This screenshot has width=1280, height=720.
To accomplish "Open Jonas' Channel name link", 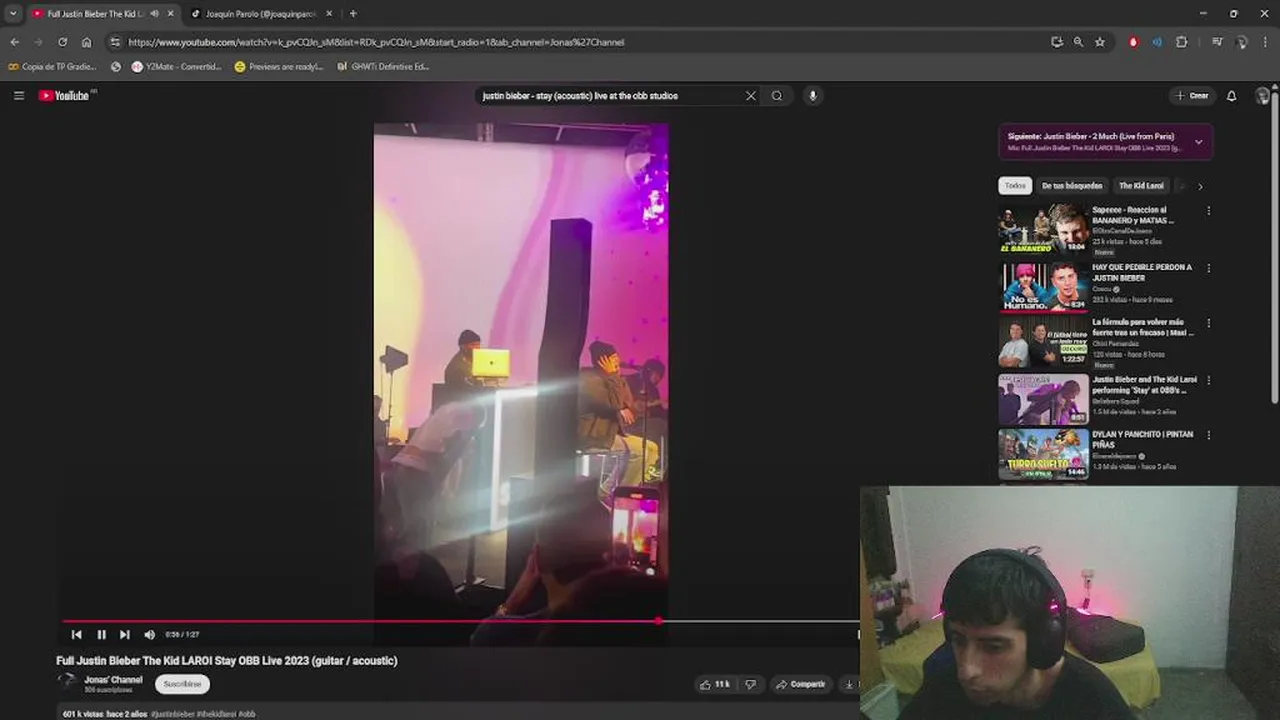I will 113,680.
